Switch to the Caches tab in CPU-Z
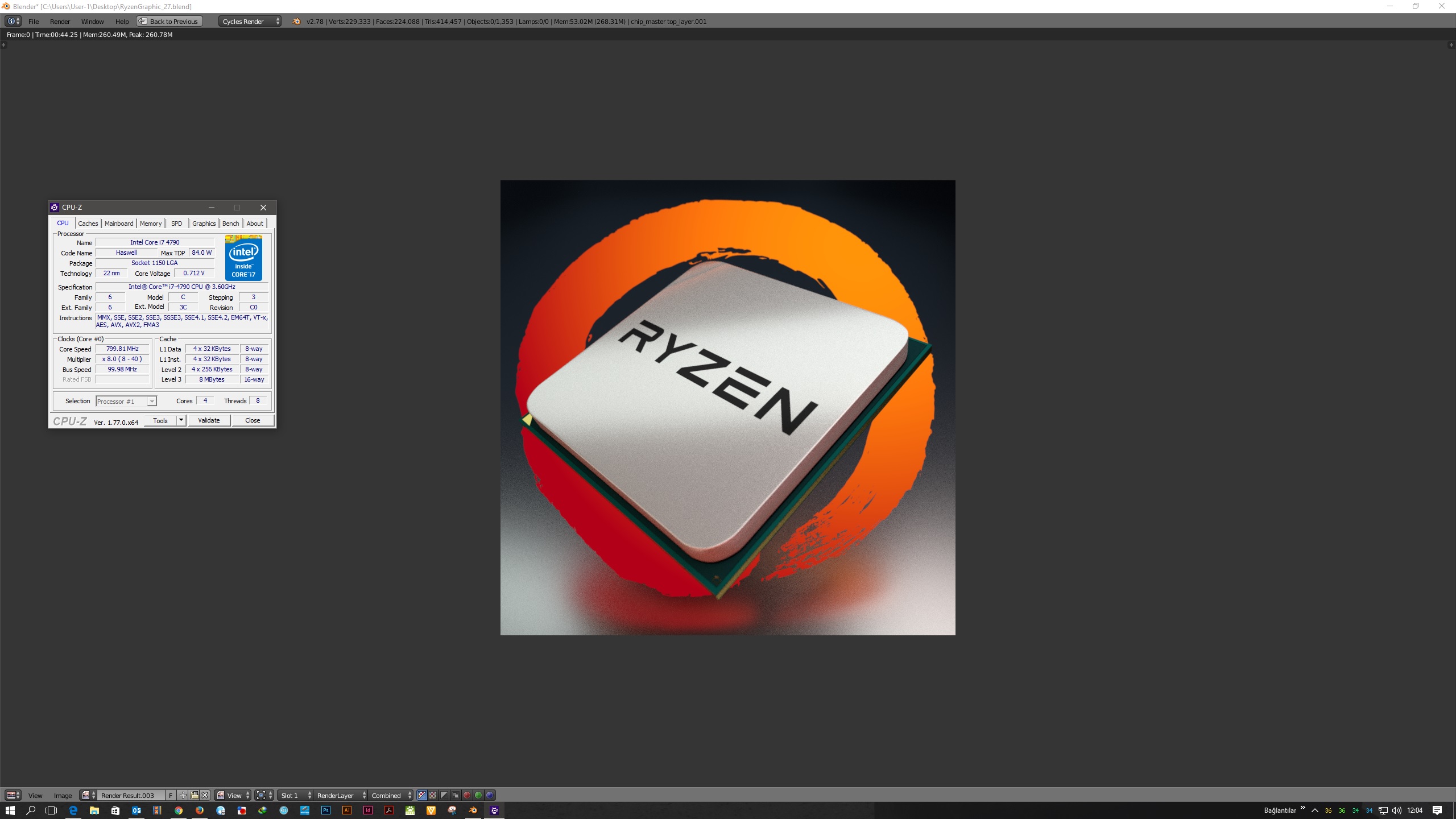This screenshot has width=1456, height=819. coord(88,224)
